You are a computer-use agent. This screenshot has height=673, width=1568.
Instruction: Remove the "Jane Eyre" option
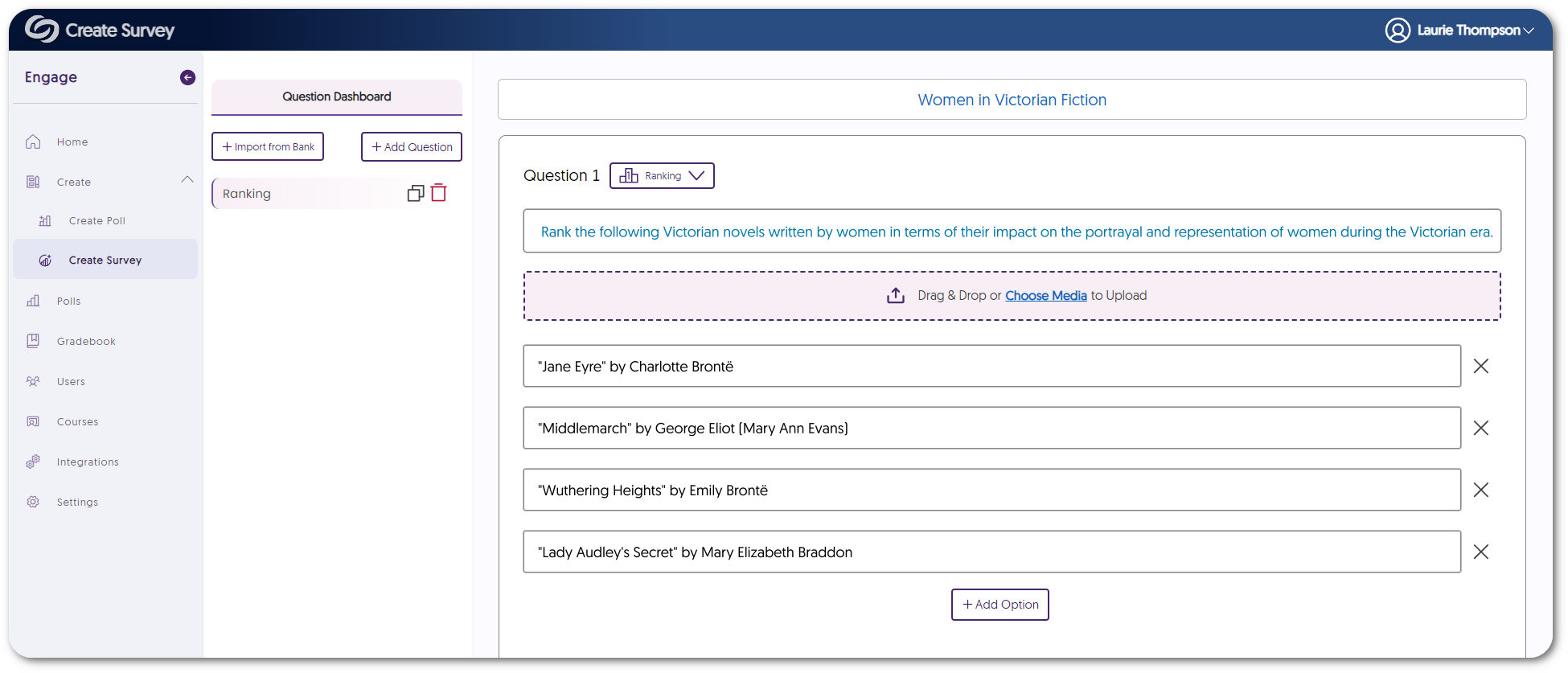pos(1480,366)
